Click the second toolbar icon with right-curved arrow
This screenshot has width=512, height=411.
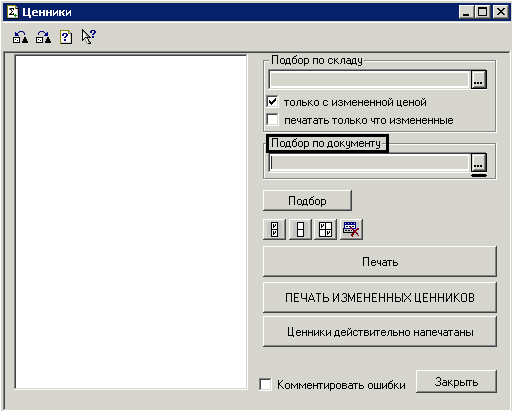pos(43,37)
